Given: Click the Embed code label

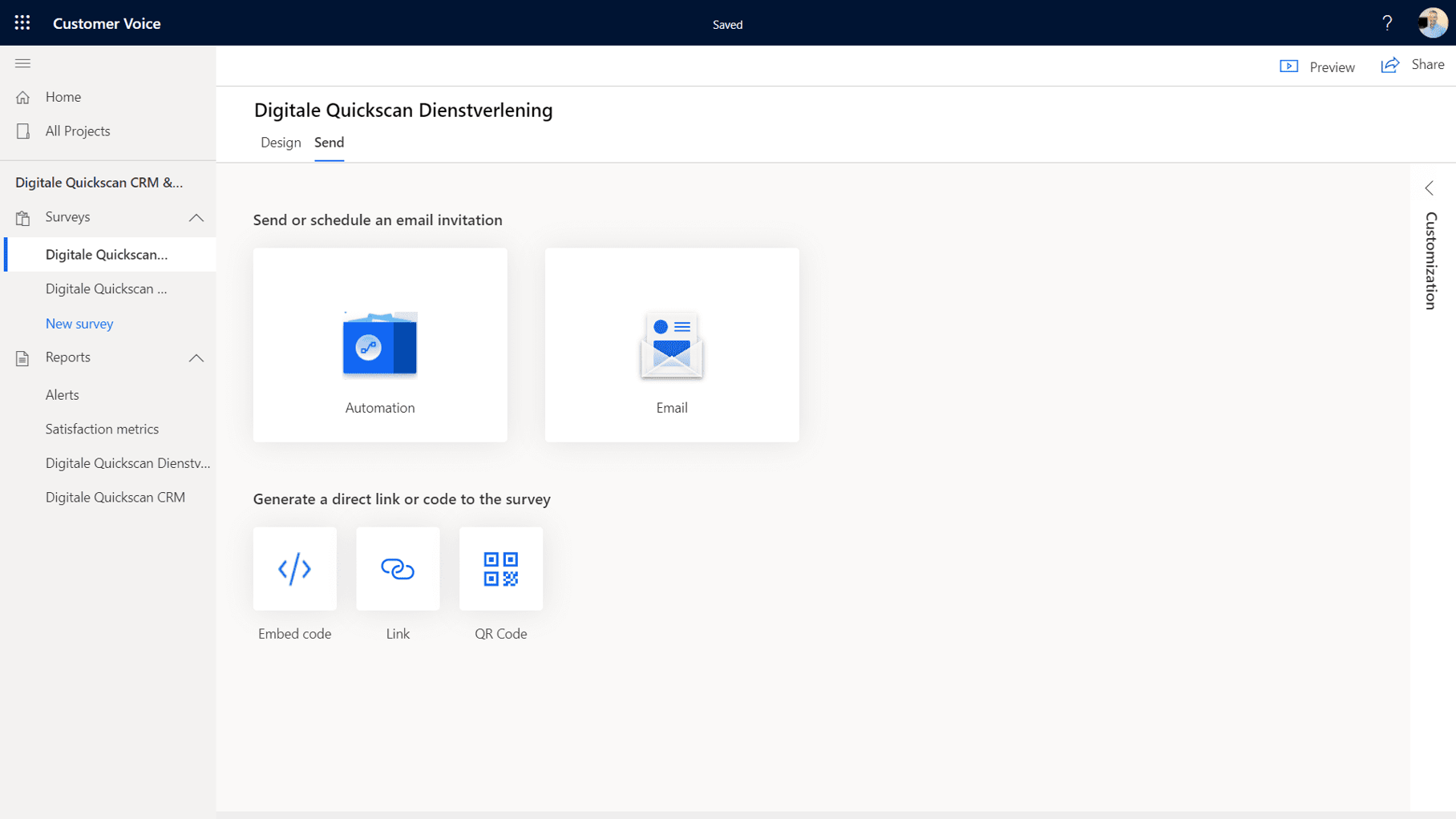Looking at the screenshot, I should (x=295, y=634).
